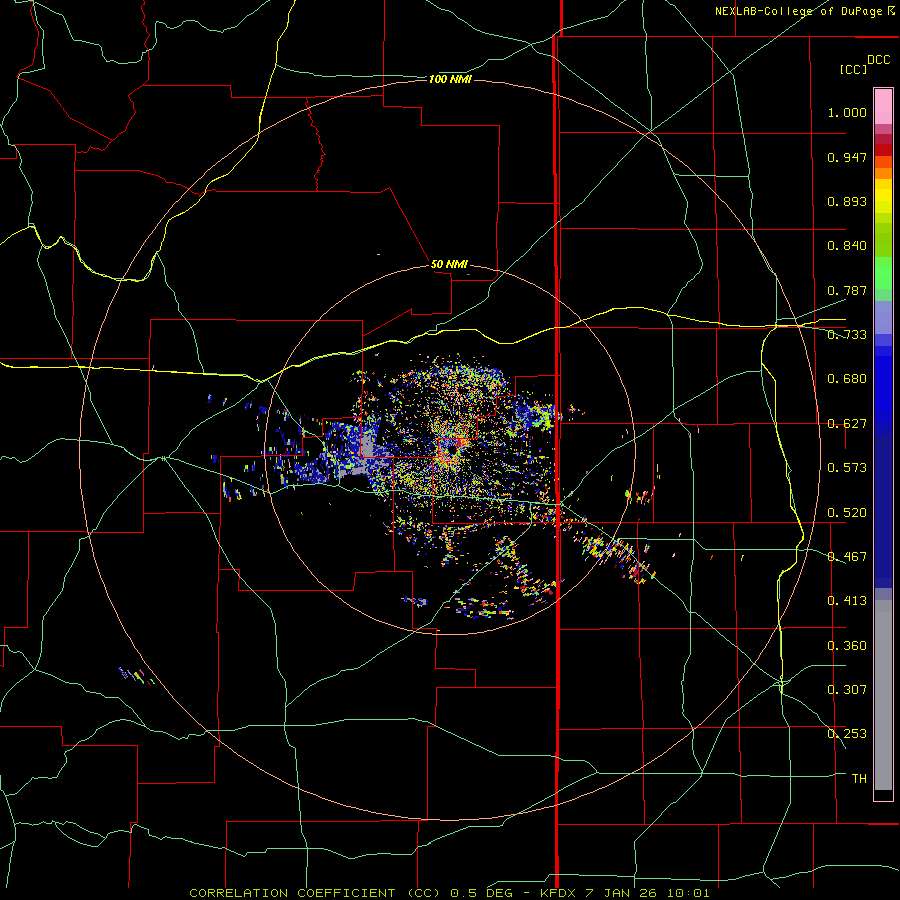Screen dimensions: 900x900
Task: Click the 0.467 scale value
Action: tap(847, 557)
